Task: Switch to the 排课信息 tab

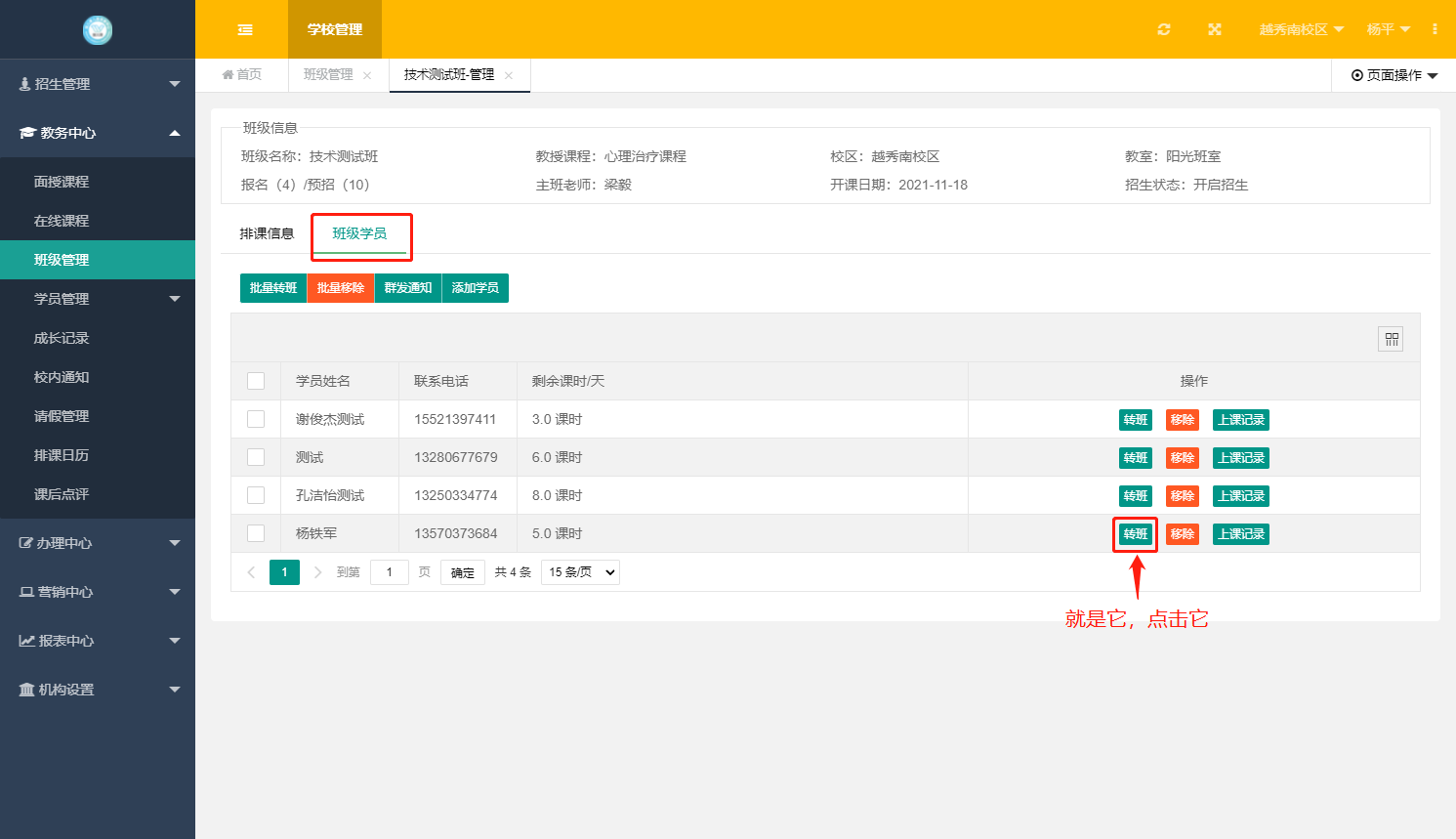Action: pos(267,233)
